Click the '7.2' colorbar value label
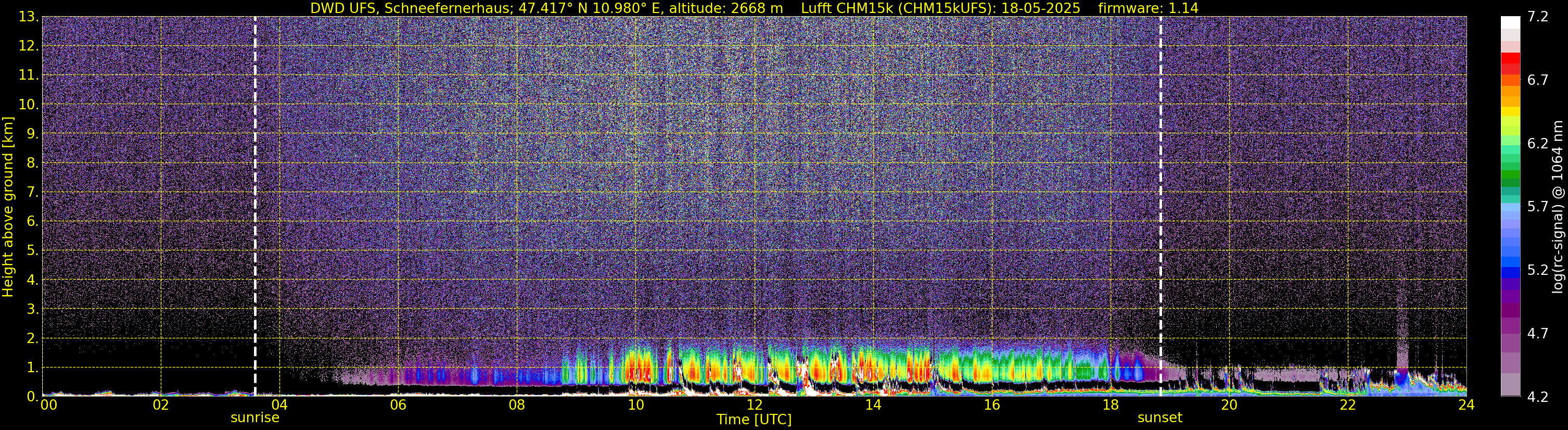This screenshot has height=430, width=1568. point(1538,17)
